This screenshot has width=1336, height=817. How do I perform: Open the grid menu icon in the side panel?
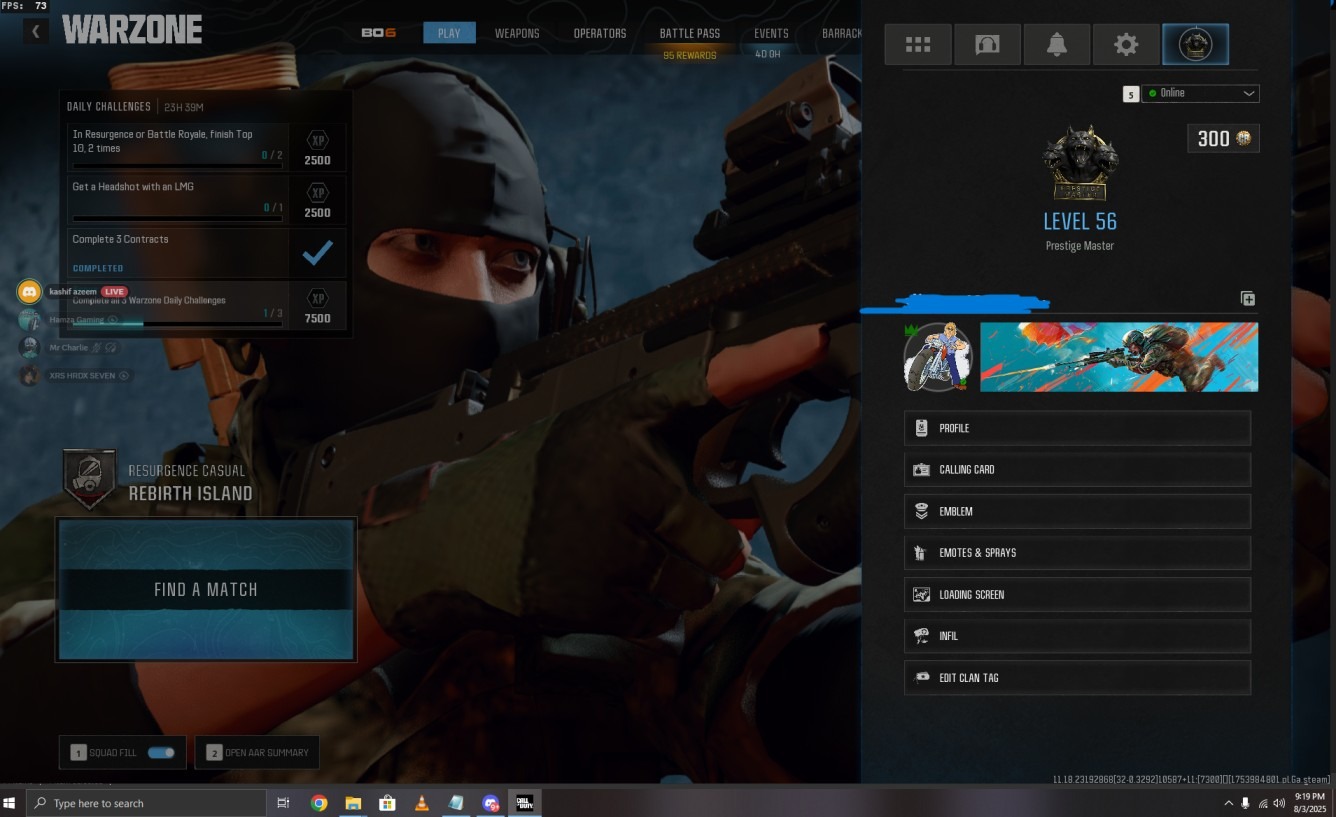point(918,44)
